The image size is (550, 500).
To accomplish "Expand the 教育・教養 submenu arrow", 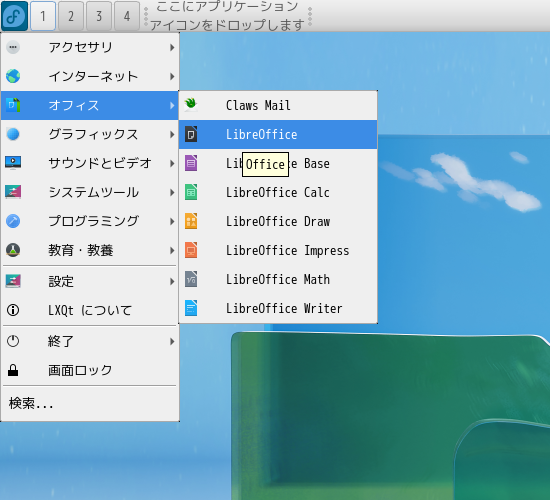I will 172,251.
